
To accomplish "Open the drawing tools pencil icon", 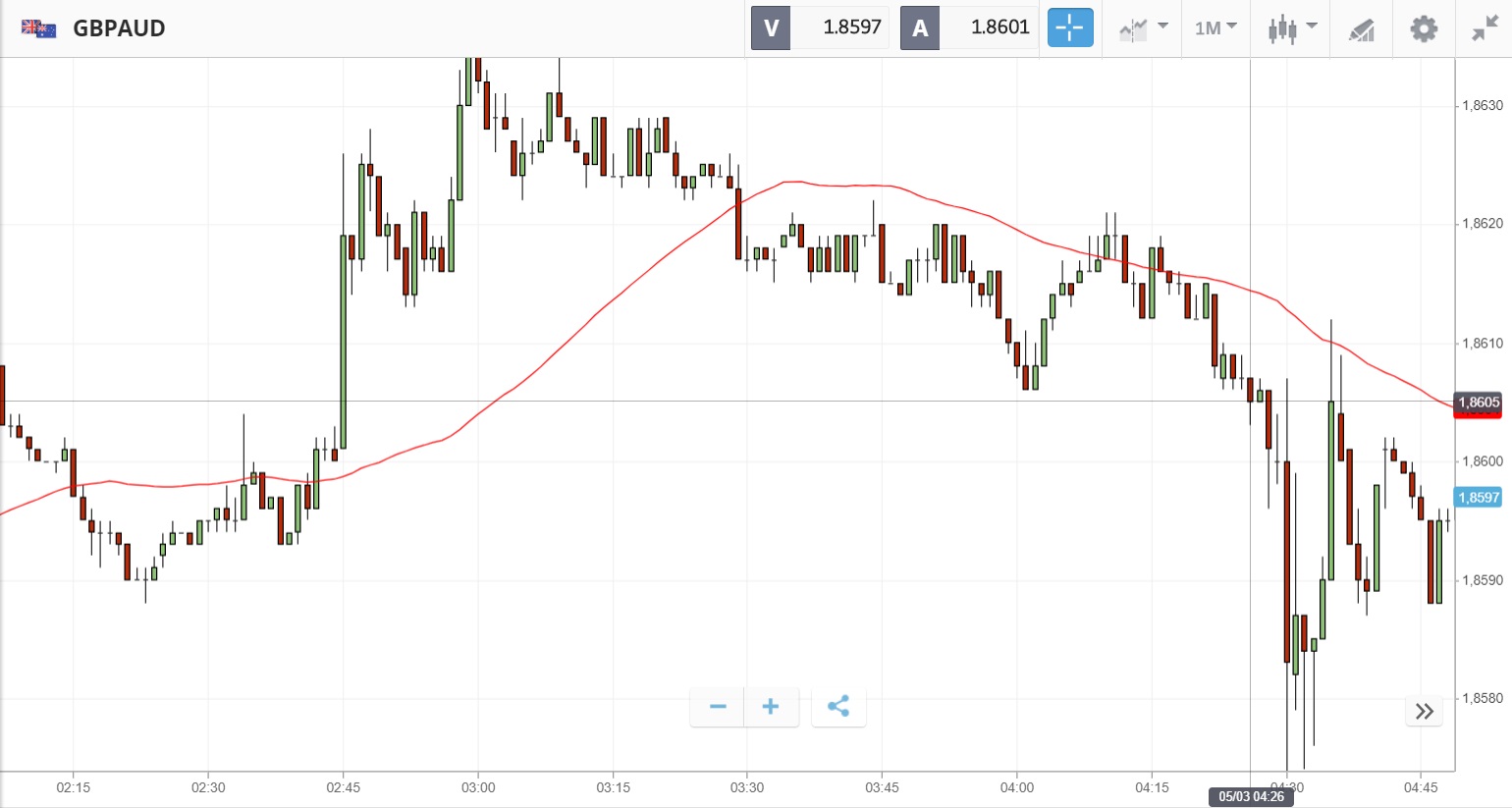I will tap(1361, 29).
